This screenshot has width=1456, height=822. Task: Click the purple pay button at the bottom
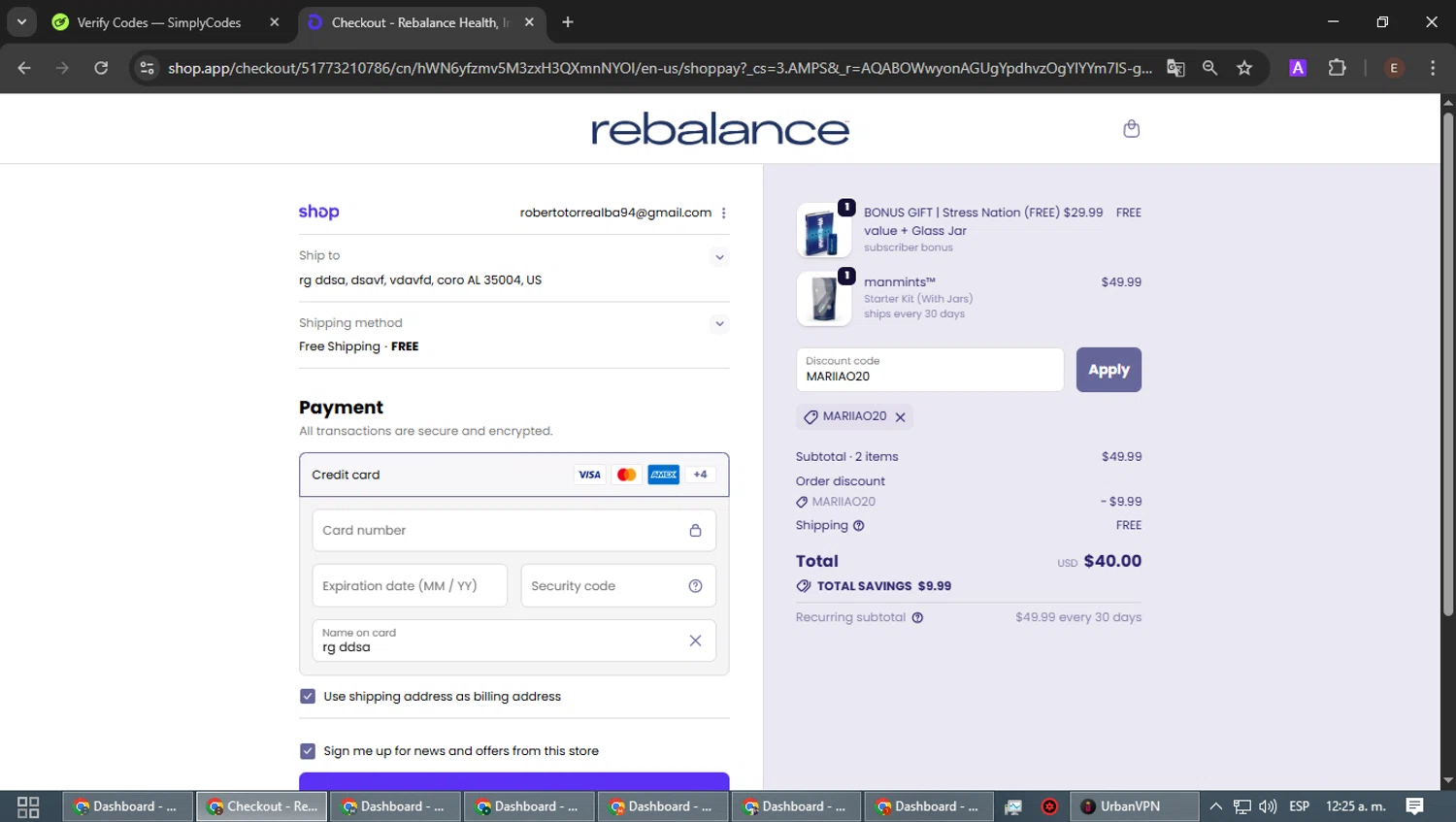[x=513, y=781]
